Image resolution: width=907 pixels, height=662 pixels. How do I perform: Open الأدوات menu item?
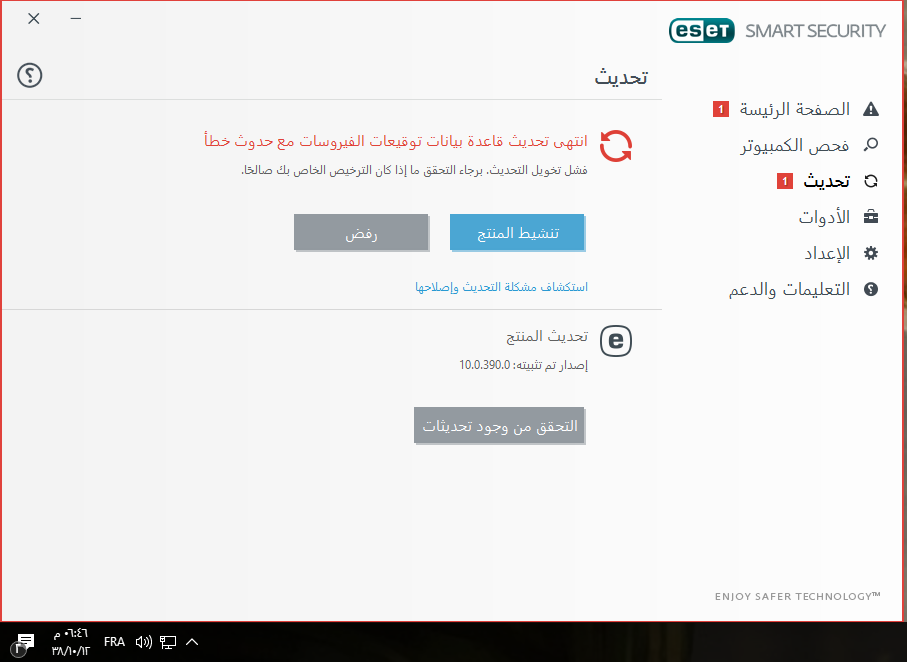point(824,217)
